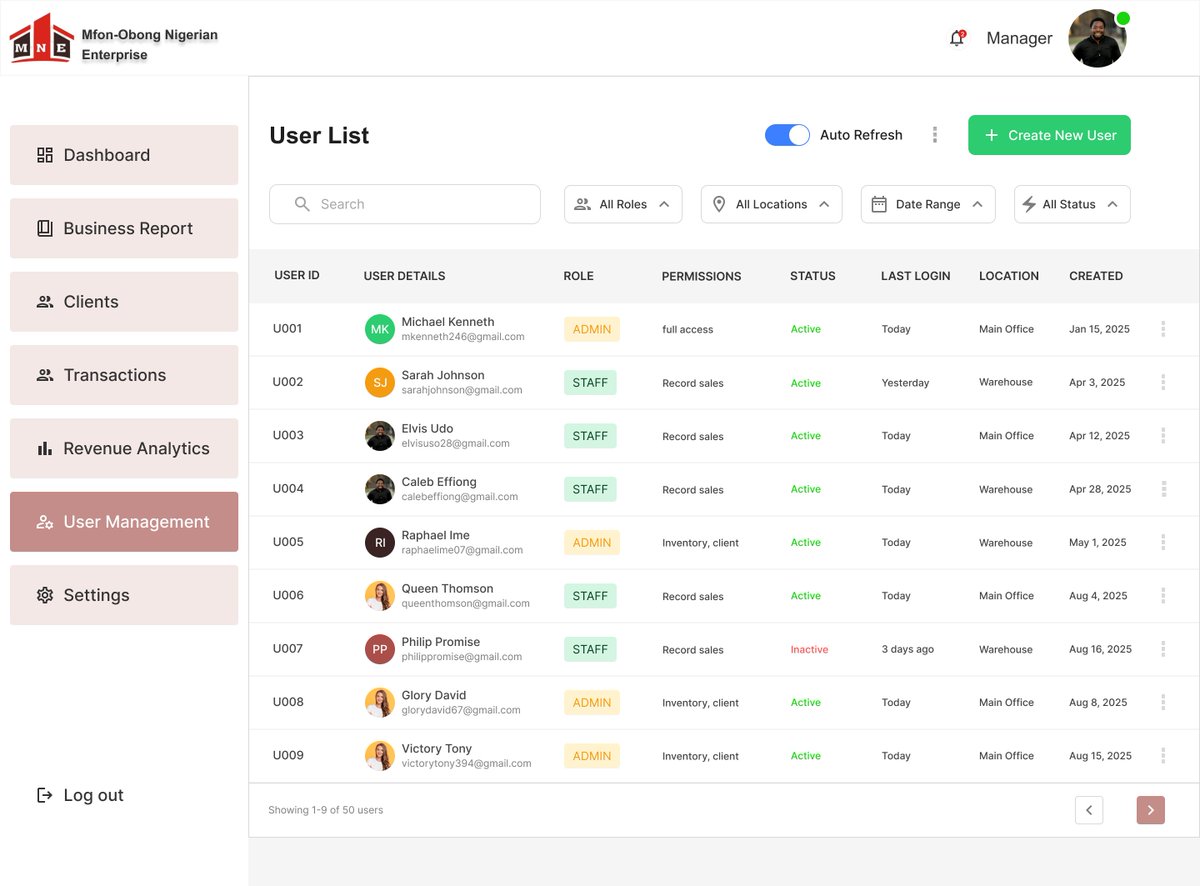Click the PERMISSIONS column header
This screenshot has width=1200, height=886.
coord(701,276)
